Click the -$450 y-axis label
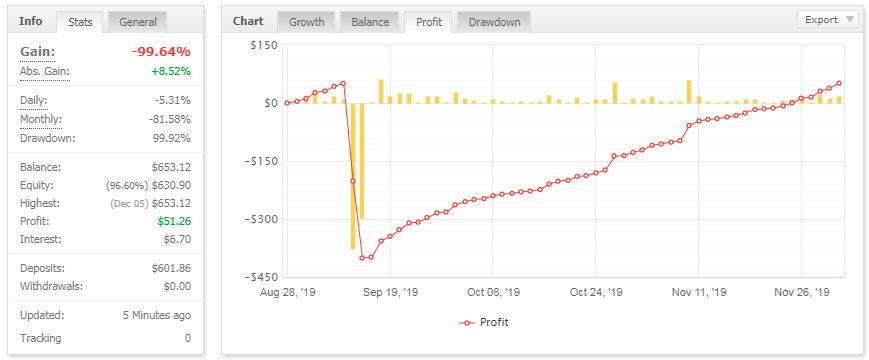Image resolution: width=869 pixels, height=360 pixels. (x=262, y=277)
